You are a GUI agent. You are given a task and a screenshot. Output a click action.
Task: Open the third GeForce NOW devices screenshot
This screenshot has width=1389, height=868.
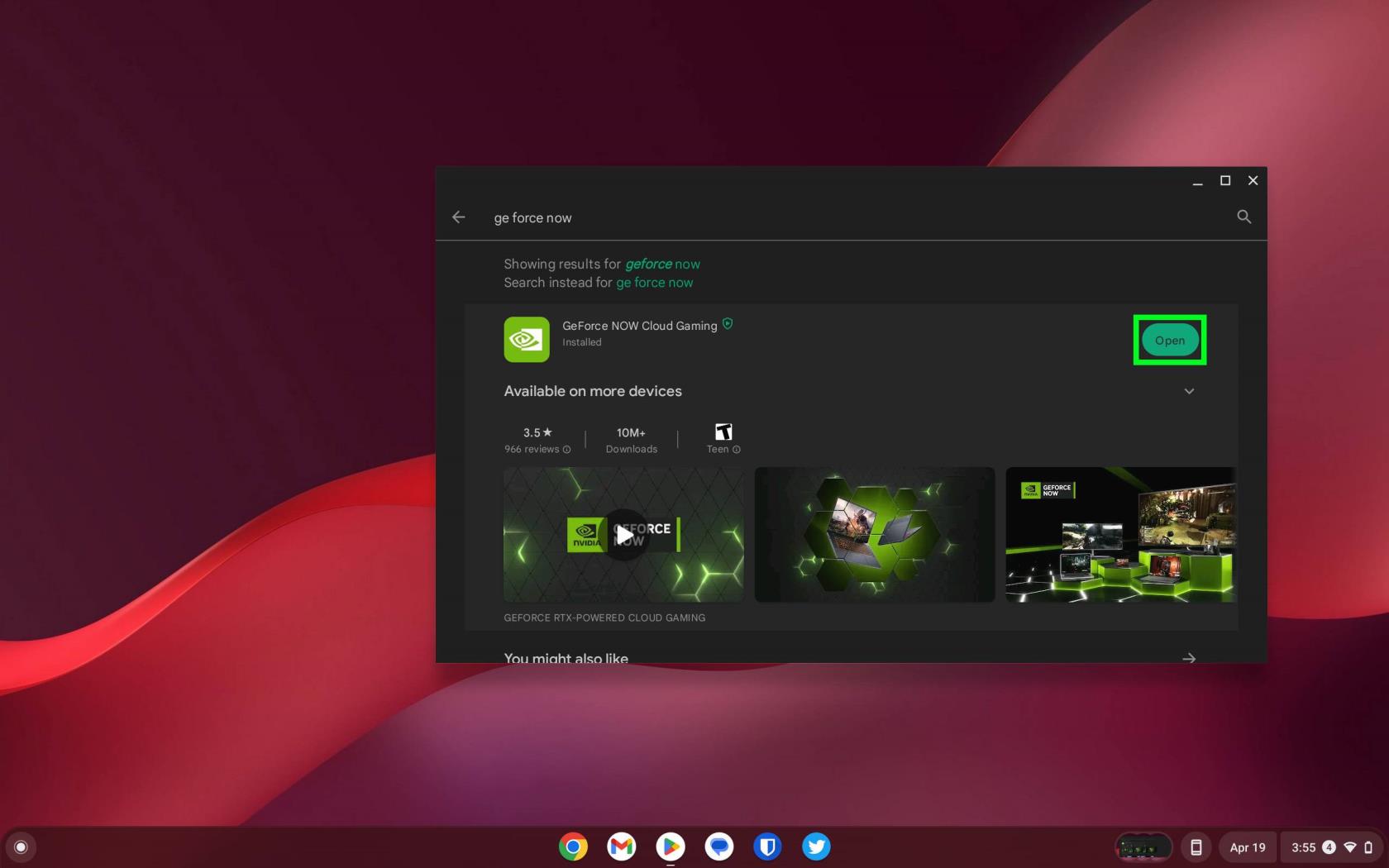point(1121,535)
